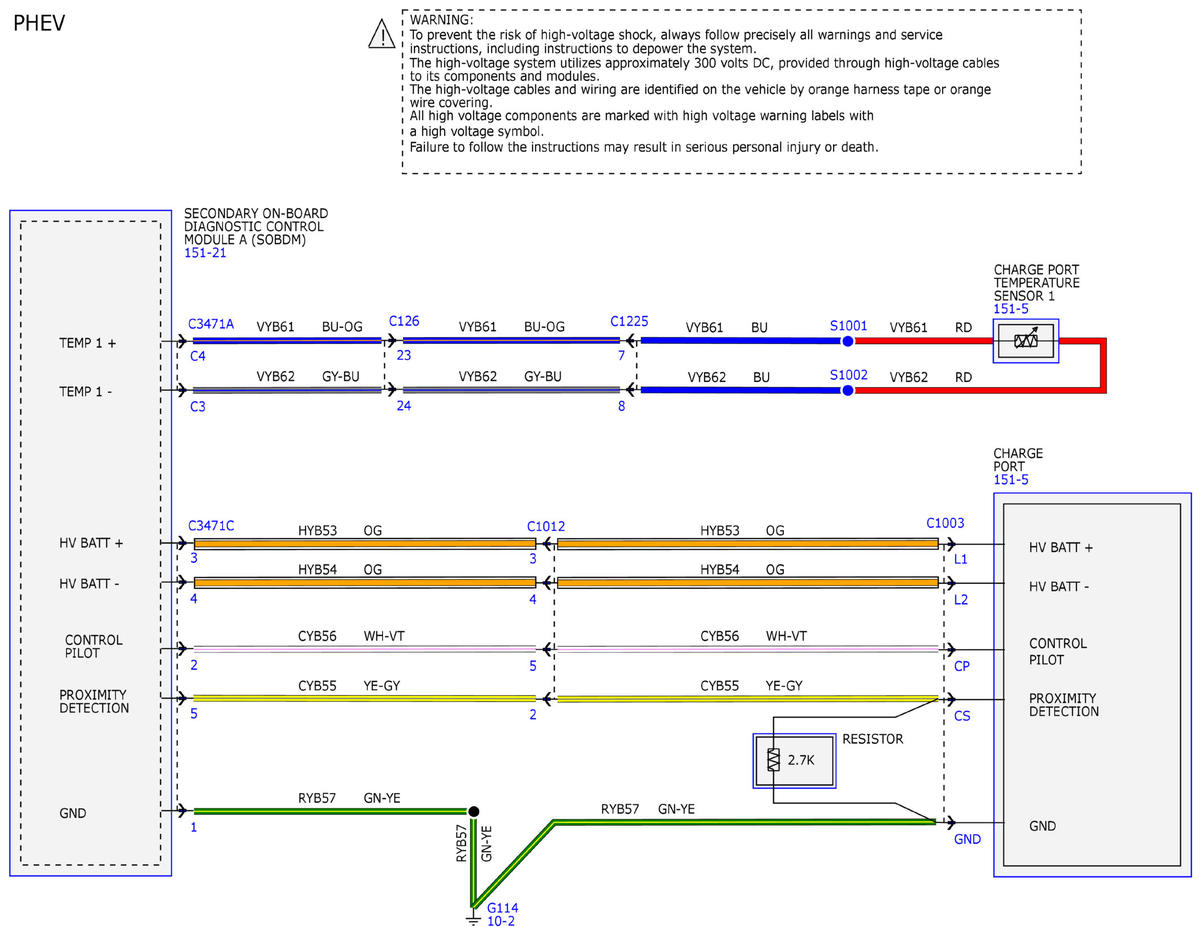Viewport: 1200px width, 927px height.
Task: Select the 2.7K resistor value text
Action: [x=802, y=760]
